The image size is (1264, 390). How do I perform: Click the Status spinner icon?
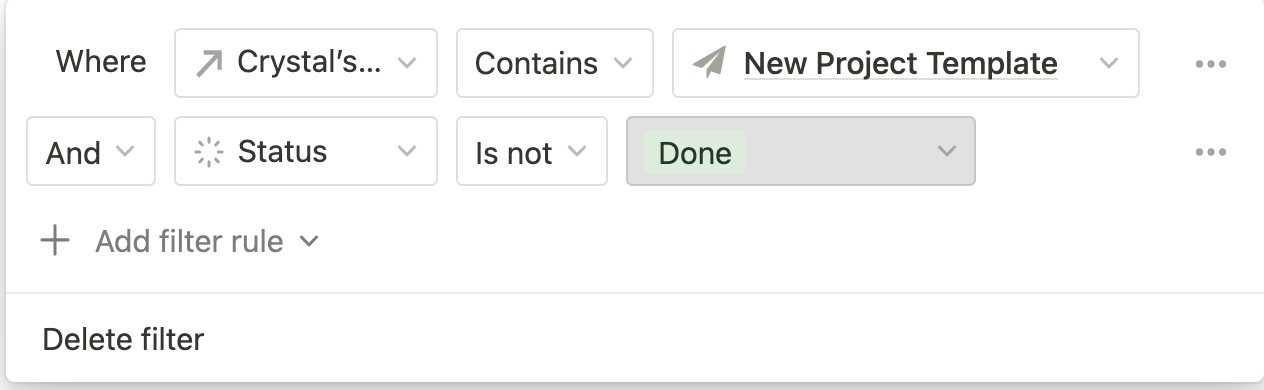[x=208, y=152]
